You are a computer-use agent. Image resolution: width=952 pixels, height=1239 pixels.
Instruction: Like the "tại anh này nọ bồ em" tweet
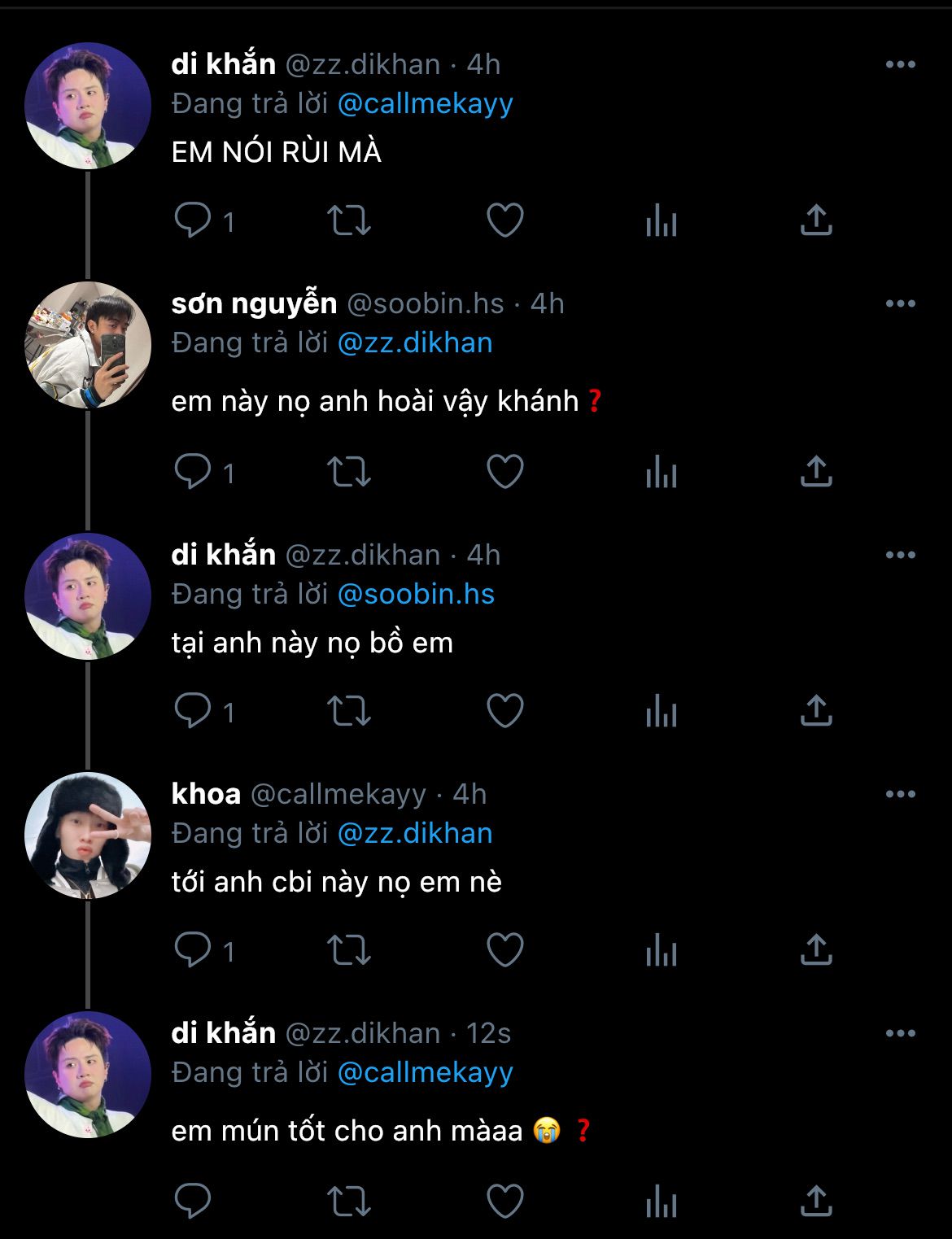click(504, 710)
